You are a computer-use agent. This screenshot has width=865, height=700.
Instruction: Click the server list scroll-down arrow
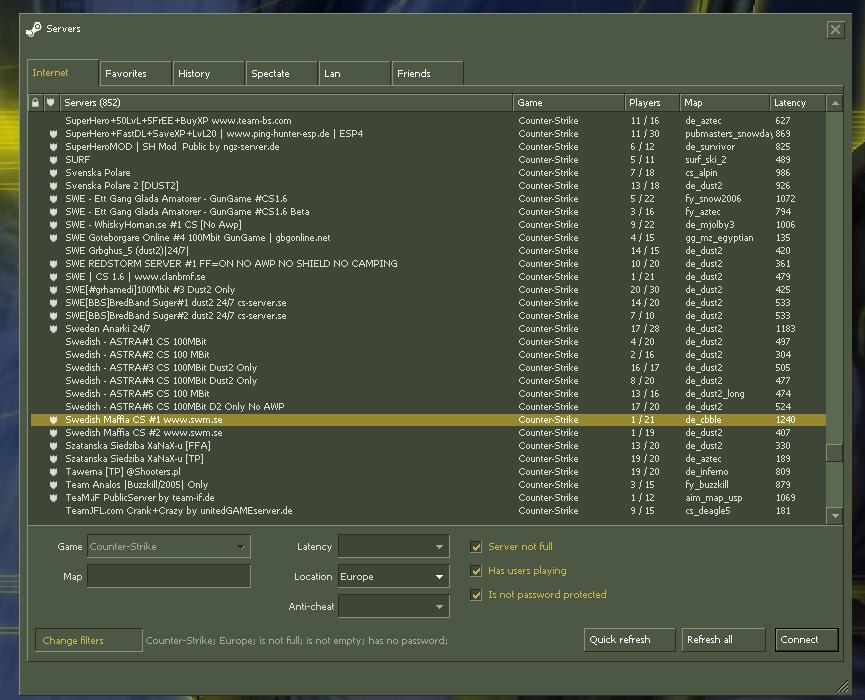pos(835,515)
